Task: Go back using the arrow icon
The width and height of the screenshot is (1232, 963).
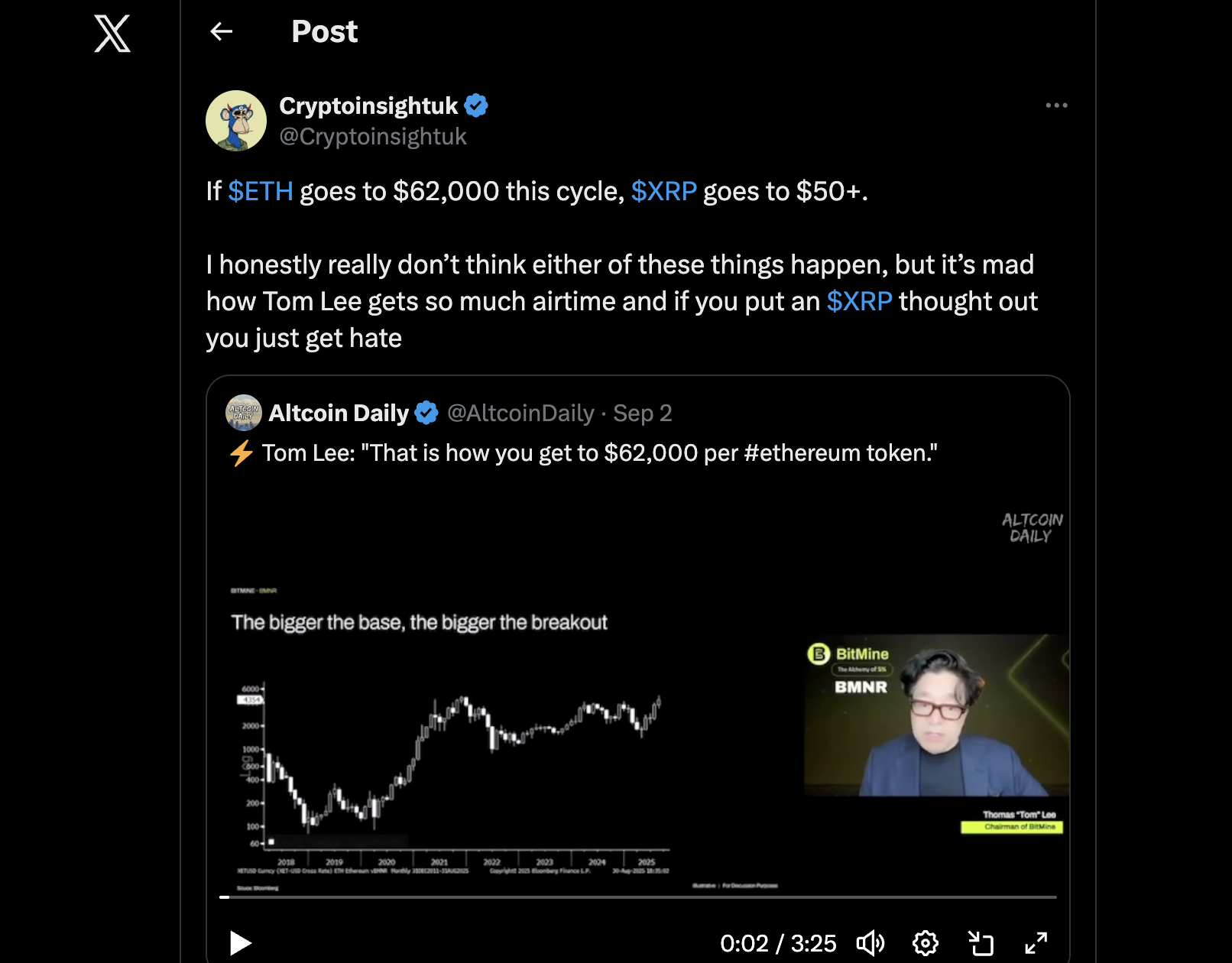Action: coord(221,31)
